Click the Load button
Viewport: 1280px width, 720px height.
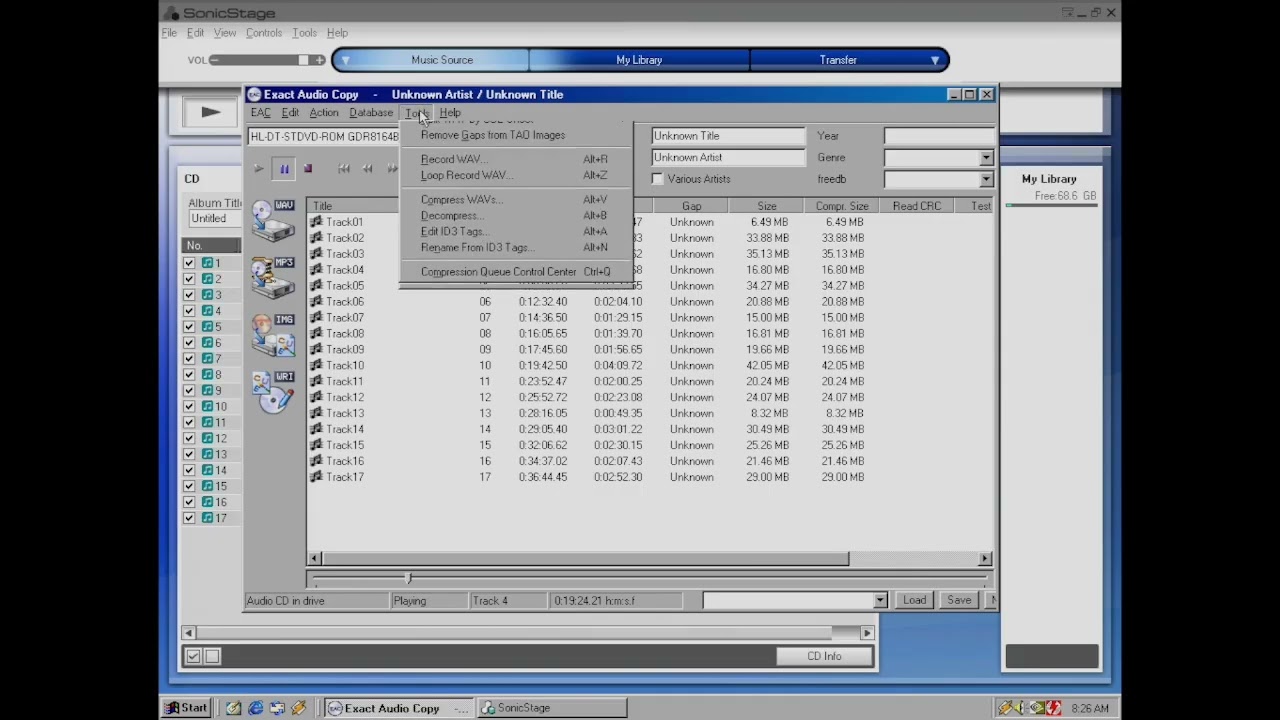point(914,600)
